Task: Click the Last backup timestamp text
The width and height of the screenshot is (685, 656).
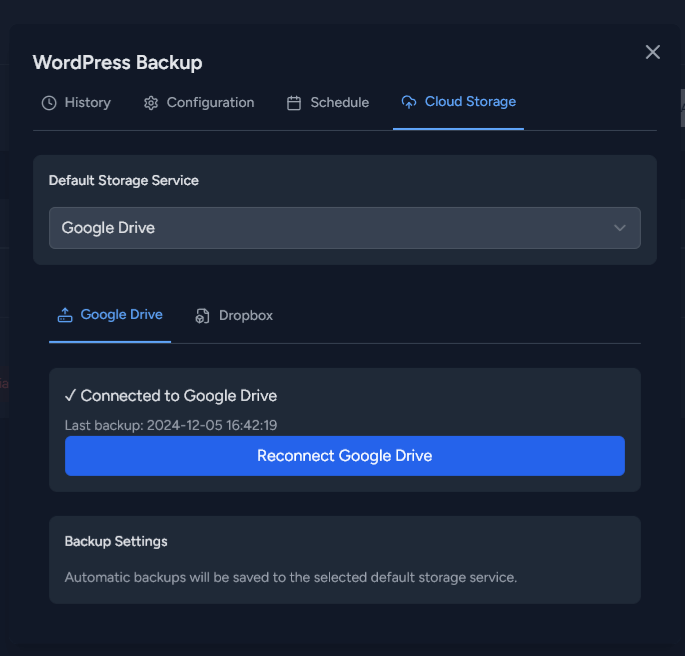Action: (171, 425)
